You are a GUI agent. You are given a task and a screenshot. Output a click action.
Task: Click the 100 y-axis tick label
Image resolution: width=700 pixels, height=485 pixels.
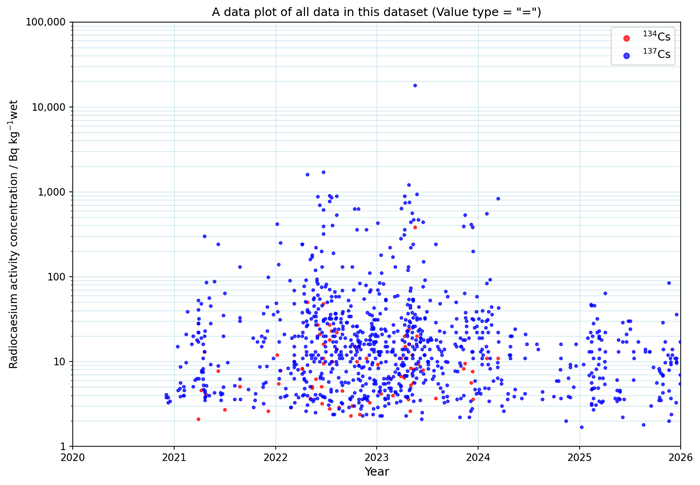pyautogui.click(x=55, y=277)
